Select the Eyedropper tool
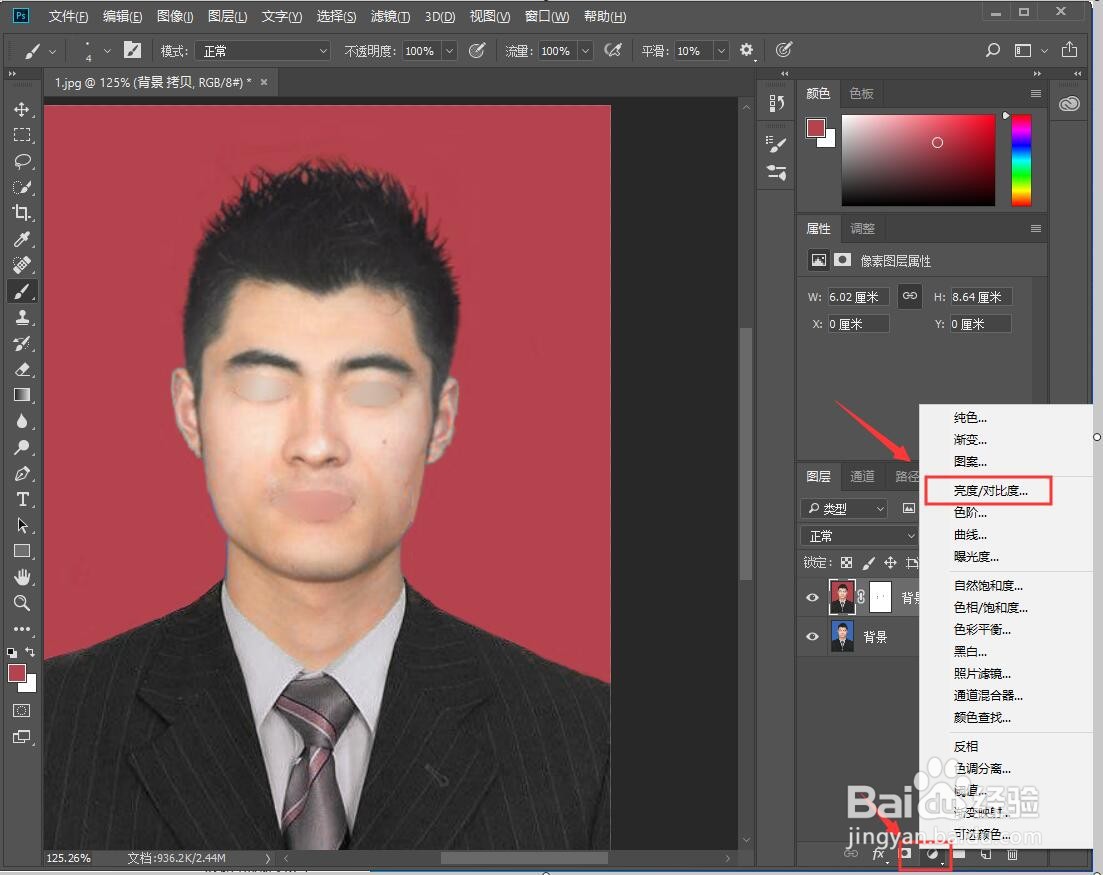Screen dimensions: 1103x875 (x=22, y=239)
